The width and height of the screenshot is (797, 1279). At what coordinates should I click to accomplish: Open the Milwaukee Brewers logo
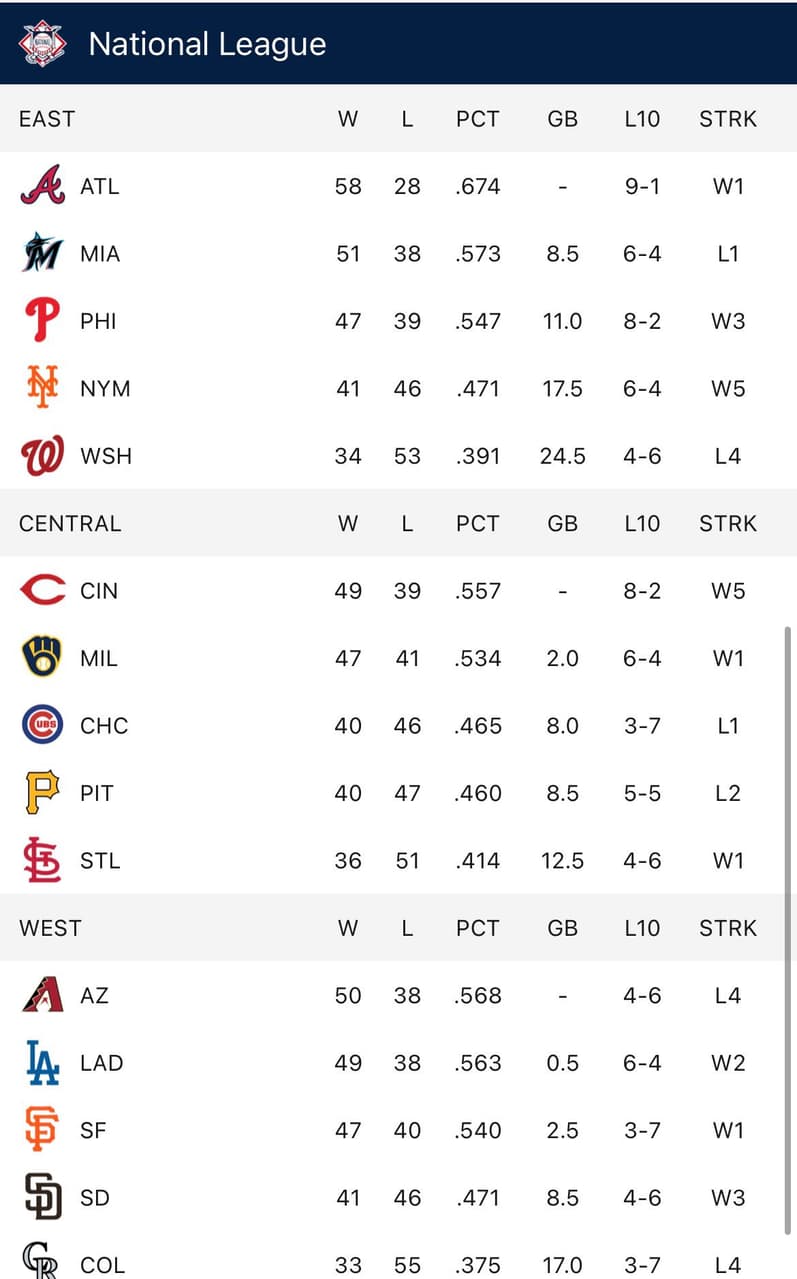click(42, 658)
